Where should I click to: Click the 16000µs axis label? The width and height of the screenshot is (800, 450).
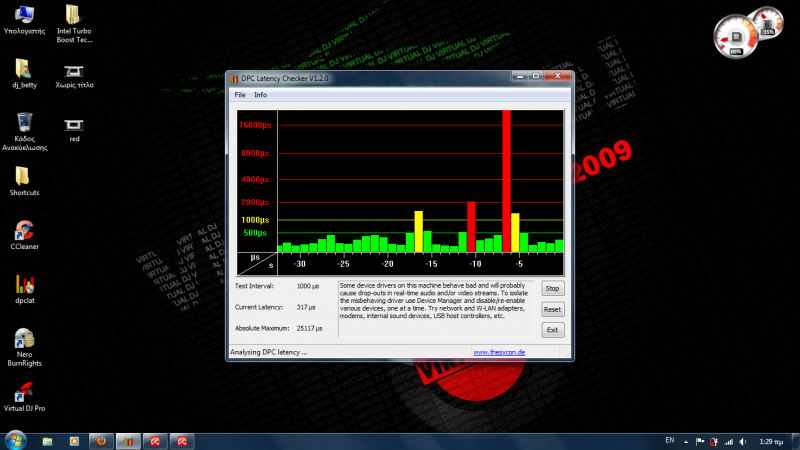[255, 125]
